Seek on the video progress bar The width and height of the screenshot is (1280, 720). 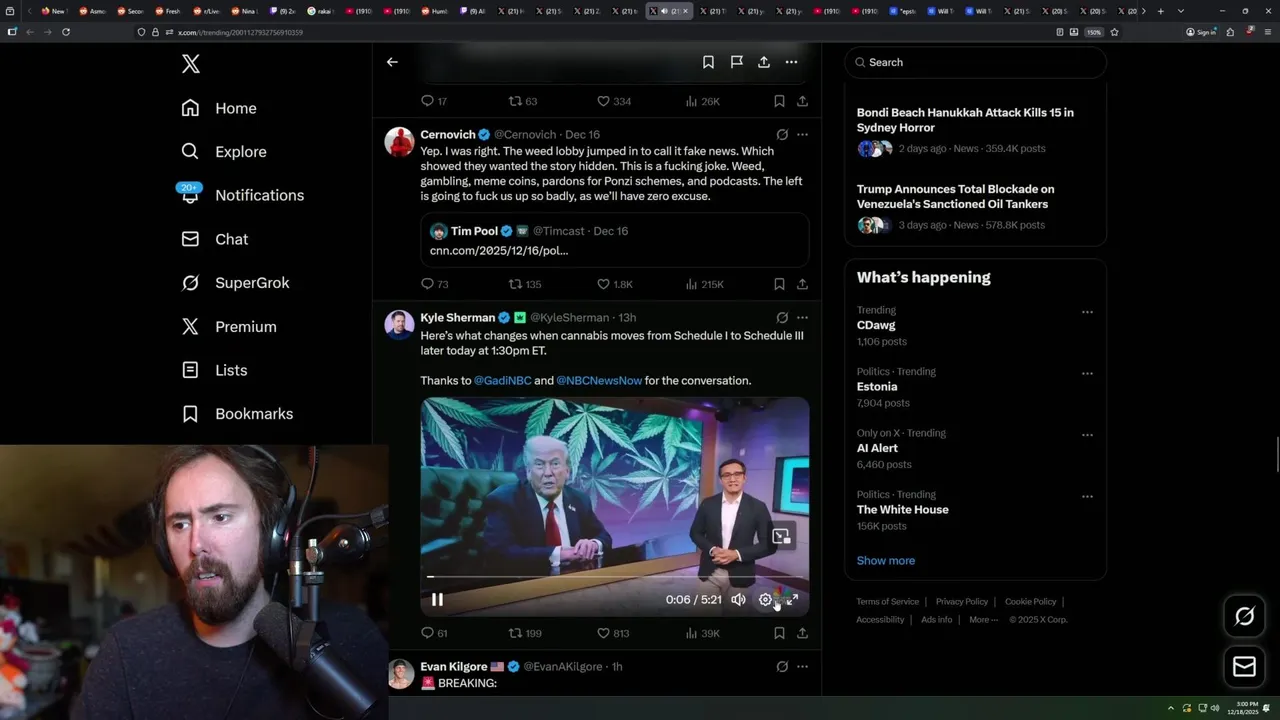(x=614, y=577)
